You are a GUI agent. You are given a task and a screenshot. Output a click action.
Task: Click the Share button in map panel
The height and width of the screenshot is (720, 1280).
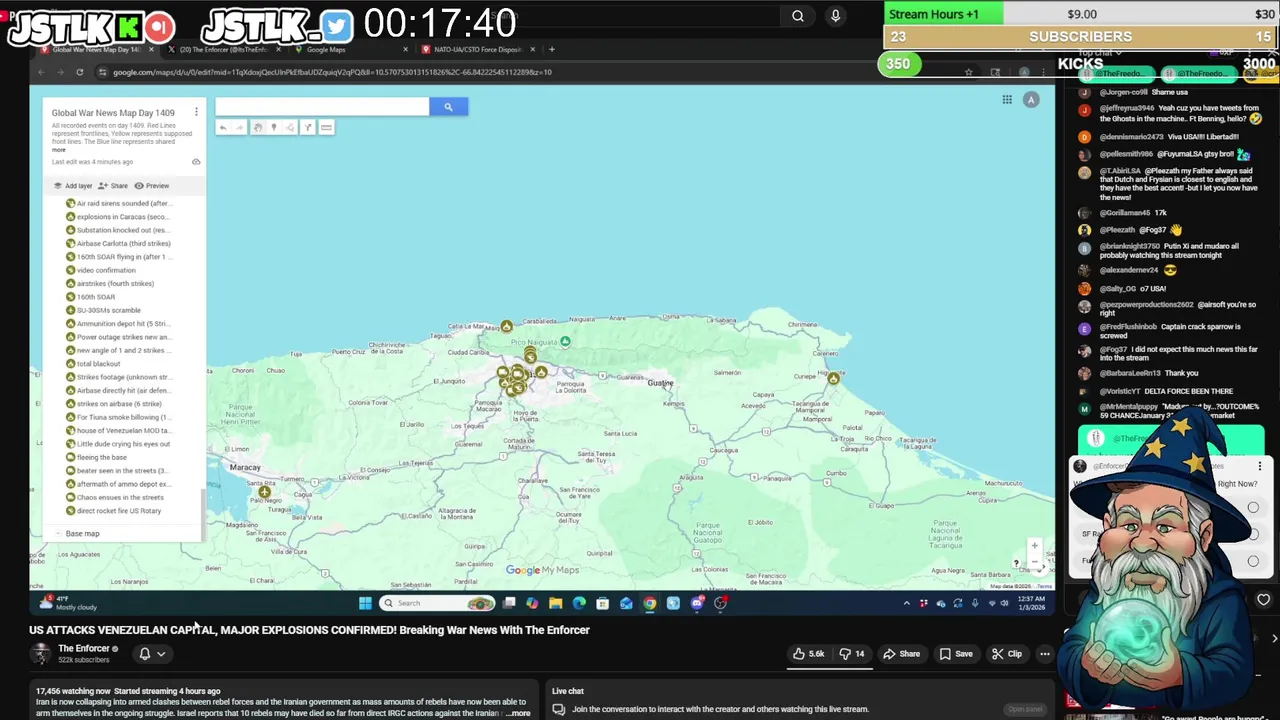coord(114,186)
